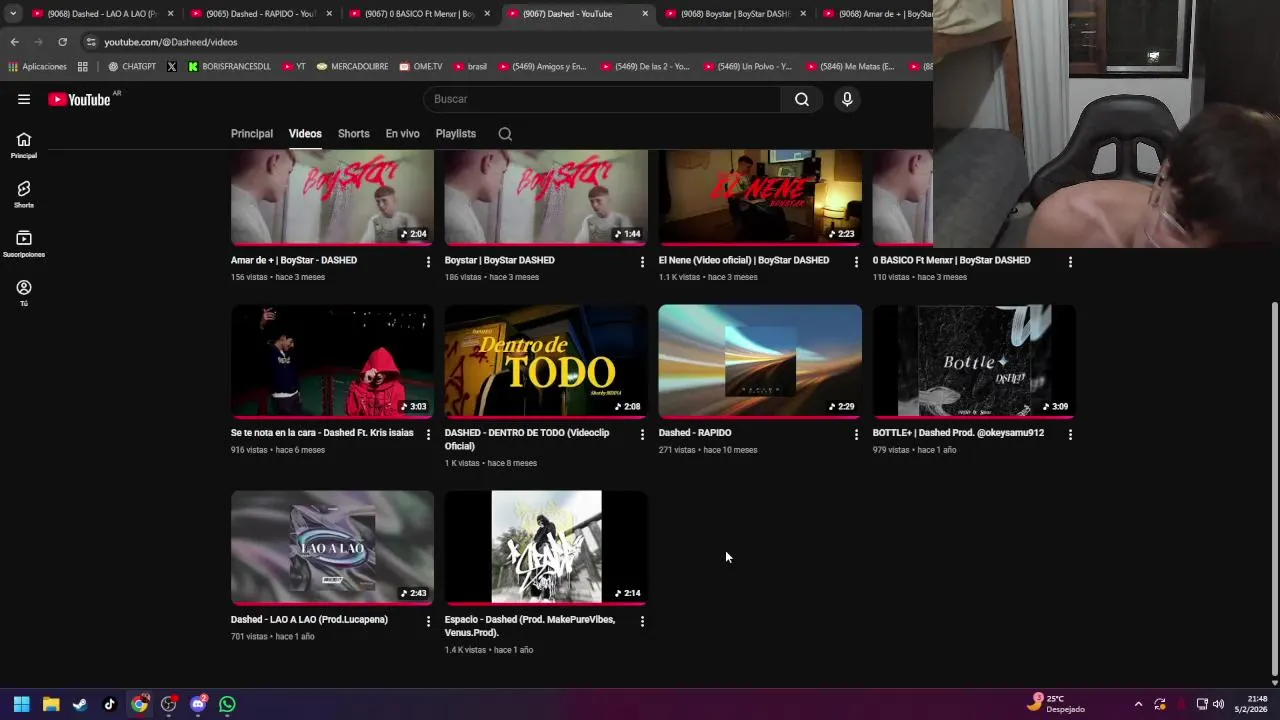The image size is (1280, 720).
Task: Switch to the Shorts channel tab
Action: point(353,134)
